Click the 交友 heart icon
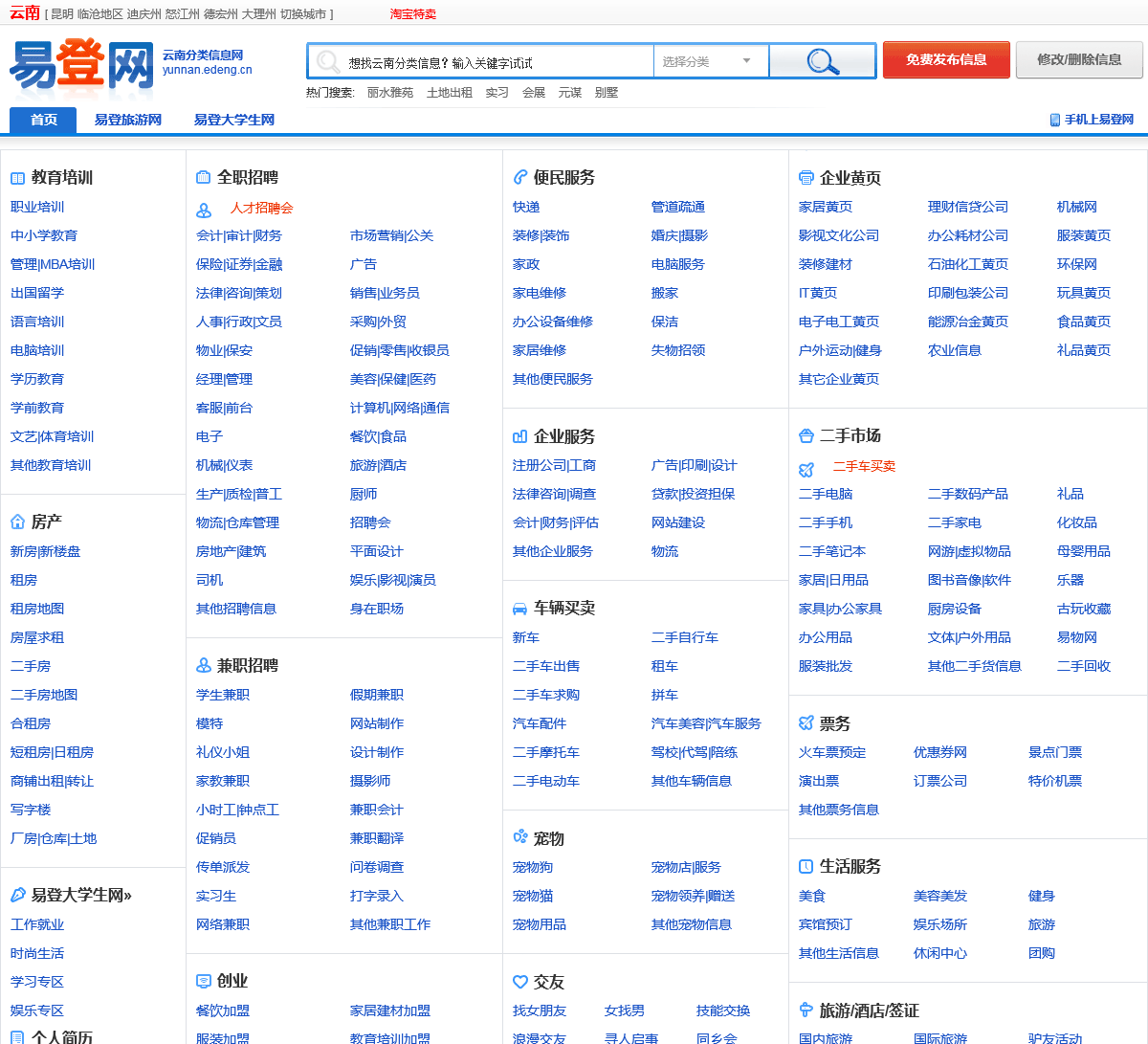1148x1044 pixels. [520, 982]
